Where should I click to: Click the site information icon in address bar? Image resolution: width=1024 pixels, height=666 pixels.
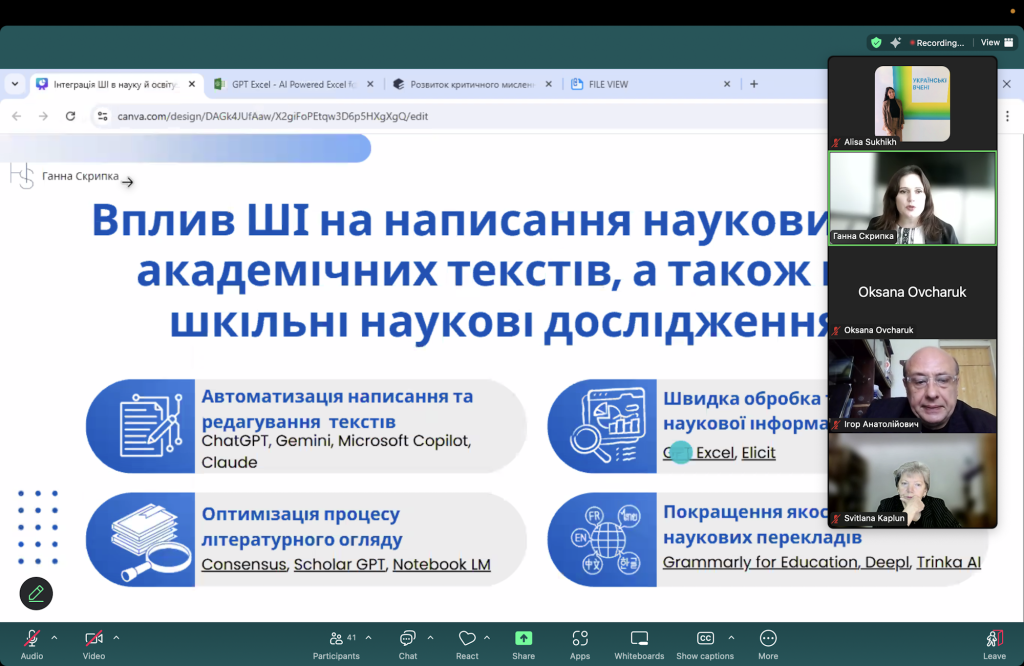(x=103, y=116)
